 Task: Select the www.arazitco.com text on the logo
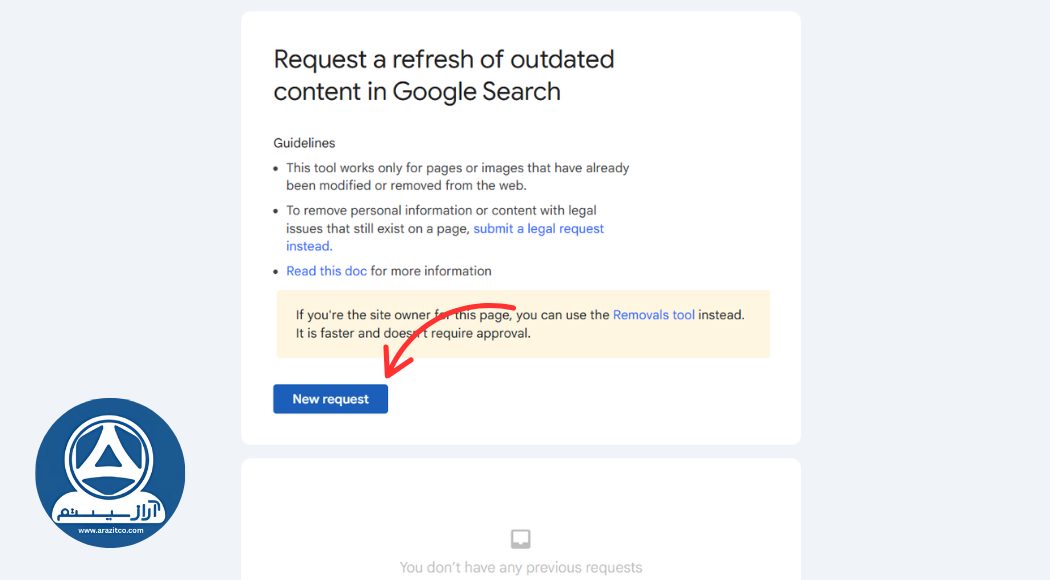tap(110, 531)
